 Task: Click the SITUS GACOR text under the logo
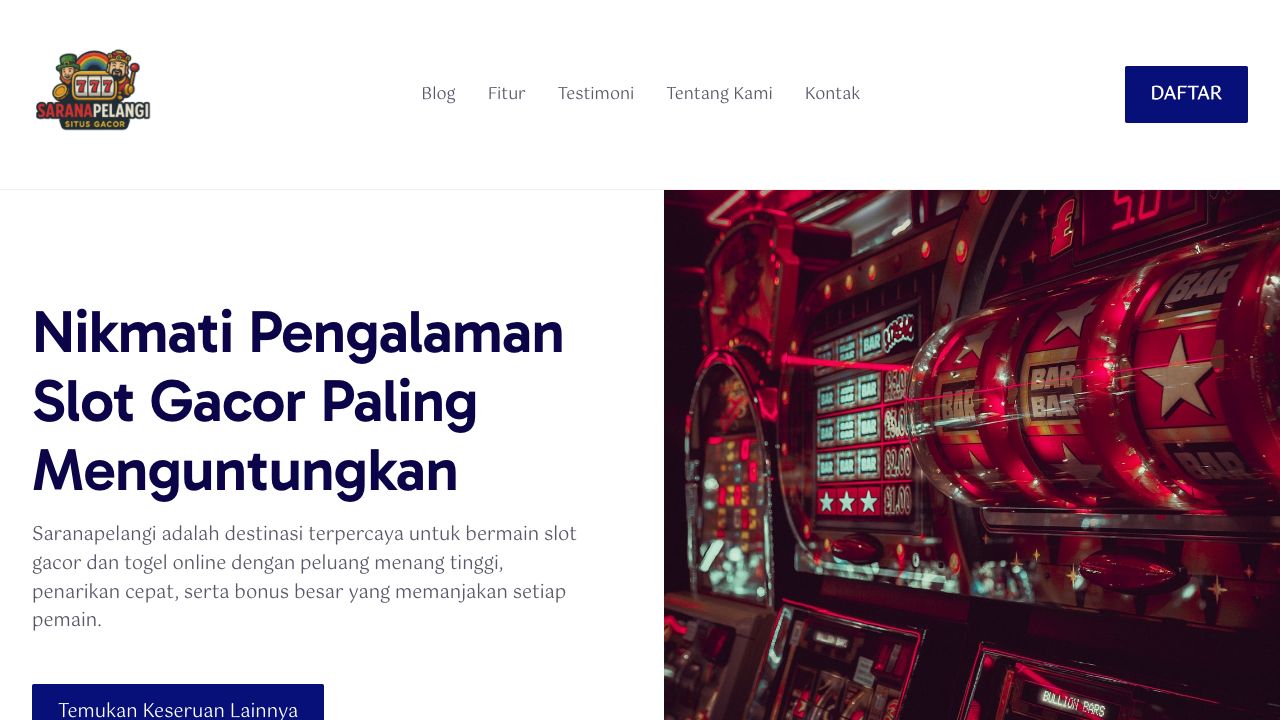coord(94,123)
